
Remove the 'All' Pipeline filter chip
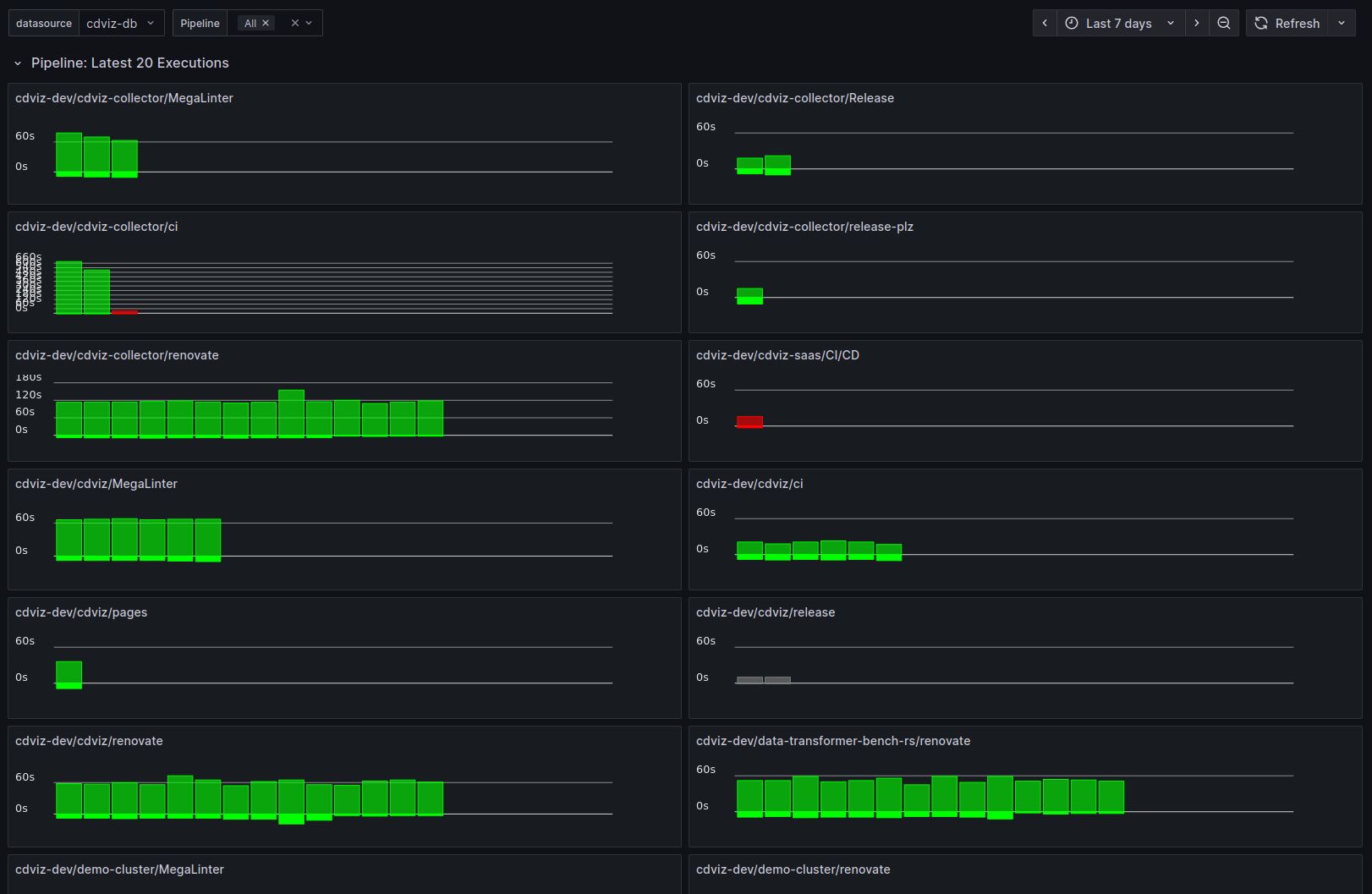click(266, 24)
